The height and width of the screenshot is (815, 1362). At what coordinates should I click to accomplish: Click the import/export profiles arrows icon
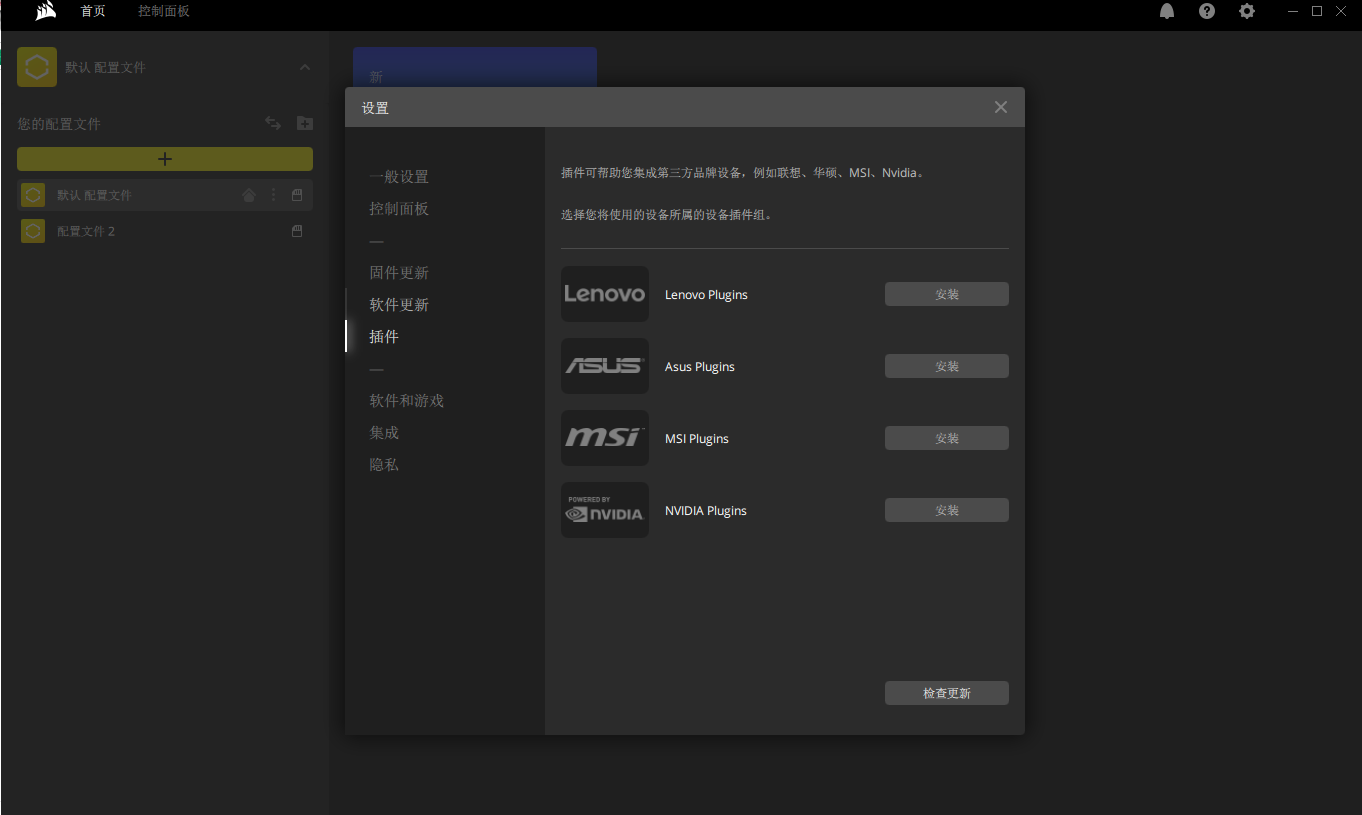(x=273, y=123)
